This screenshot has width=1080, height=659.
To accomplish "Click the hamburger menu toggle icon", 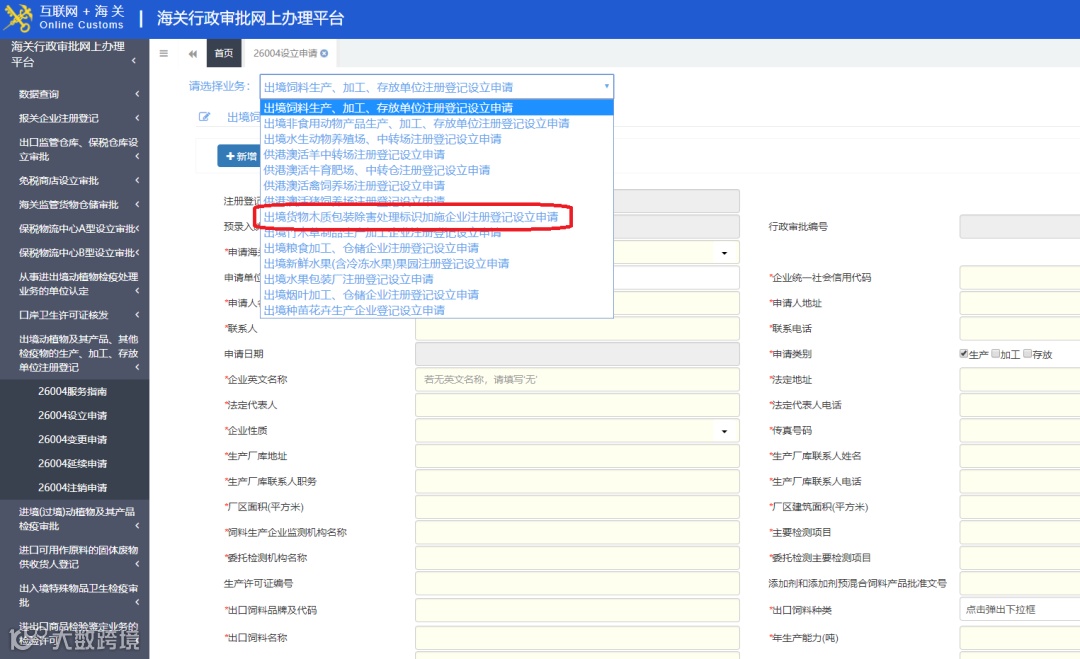I will coord(164,53).
